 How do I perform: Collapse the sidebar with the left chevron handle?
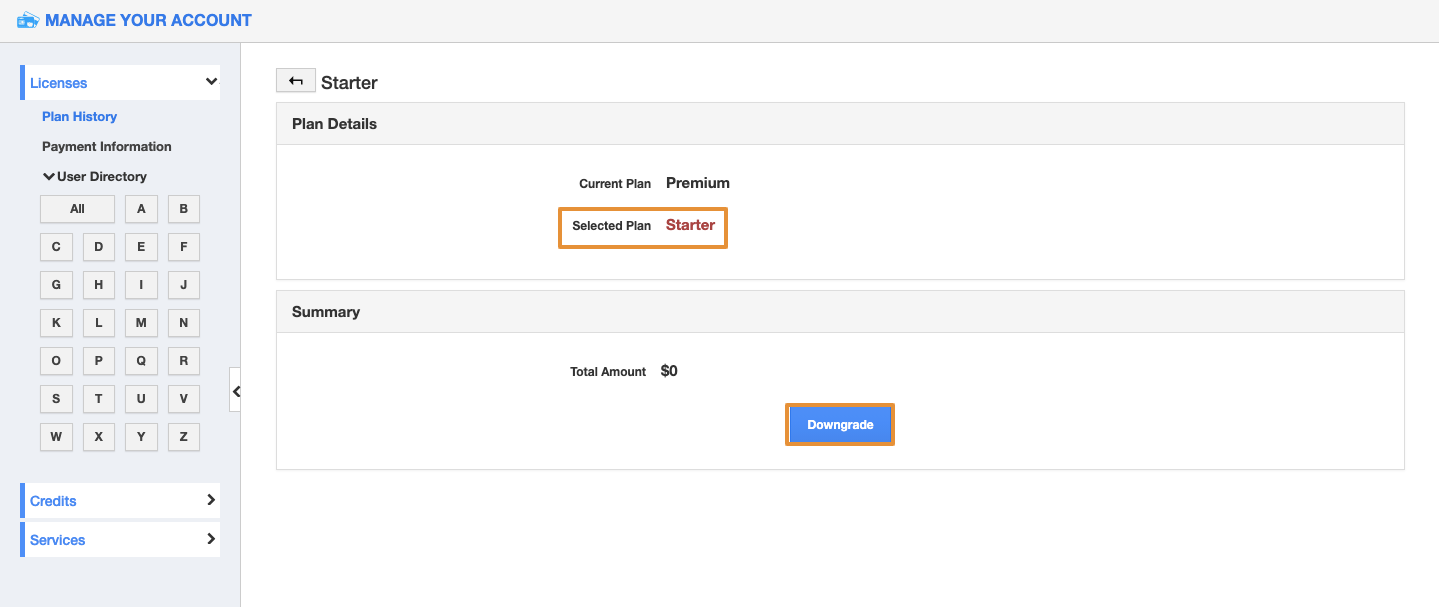coord(236,391)
